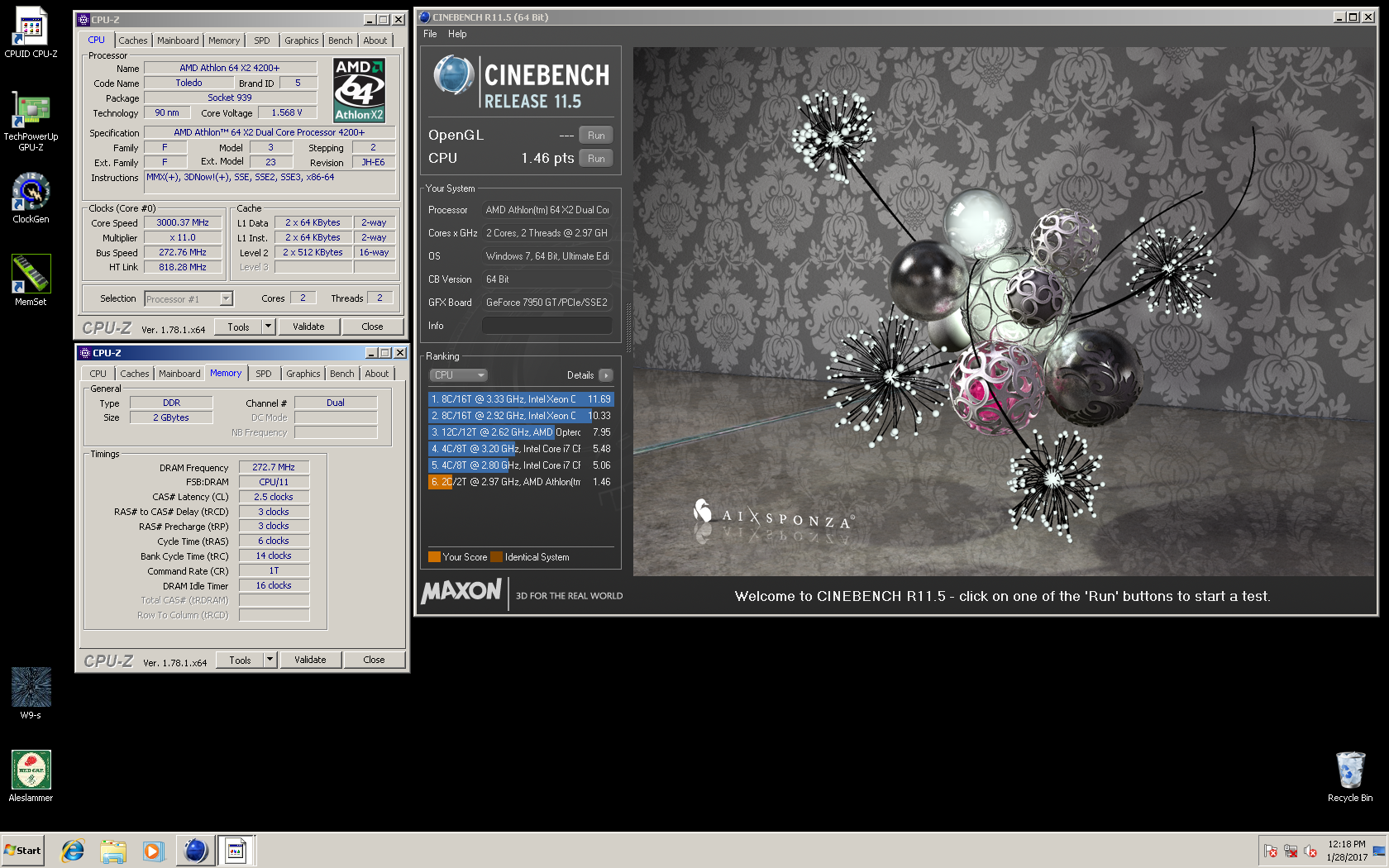Open Tools dropdown arrow in top CPU-Z
The image size is (1389, 868).
coord(268,327)
